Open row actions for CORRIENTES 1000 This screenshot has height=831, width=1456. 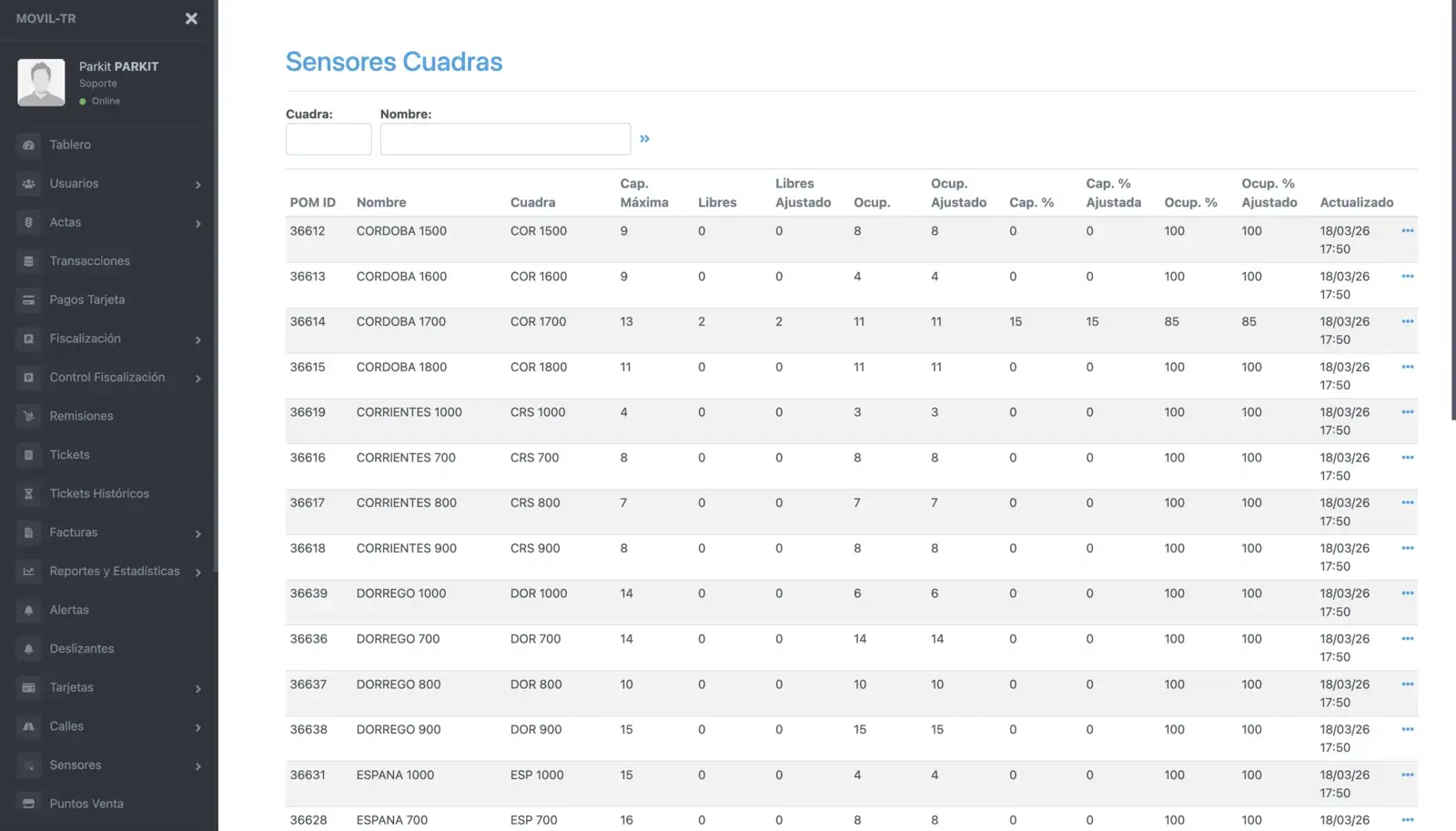click(x=1408, y=412)
